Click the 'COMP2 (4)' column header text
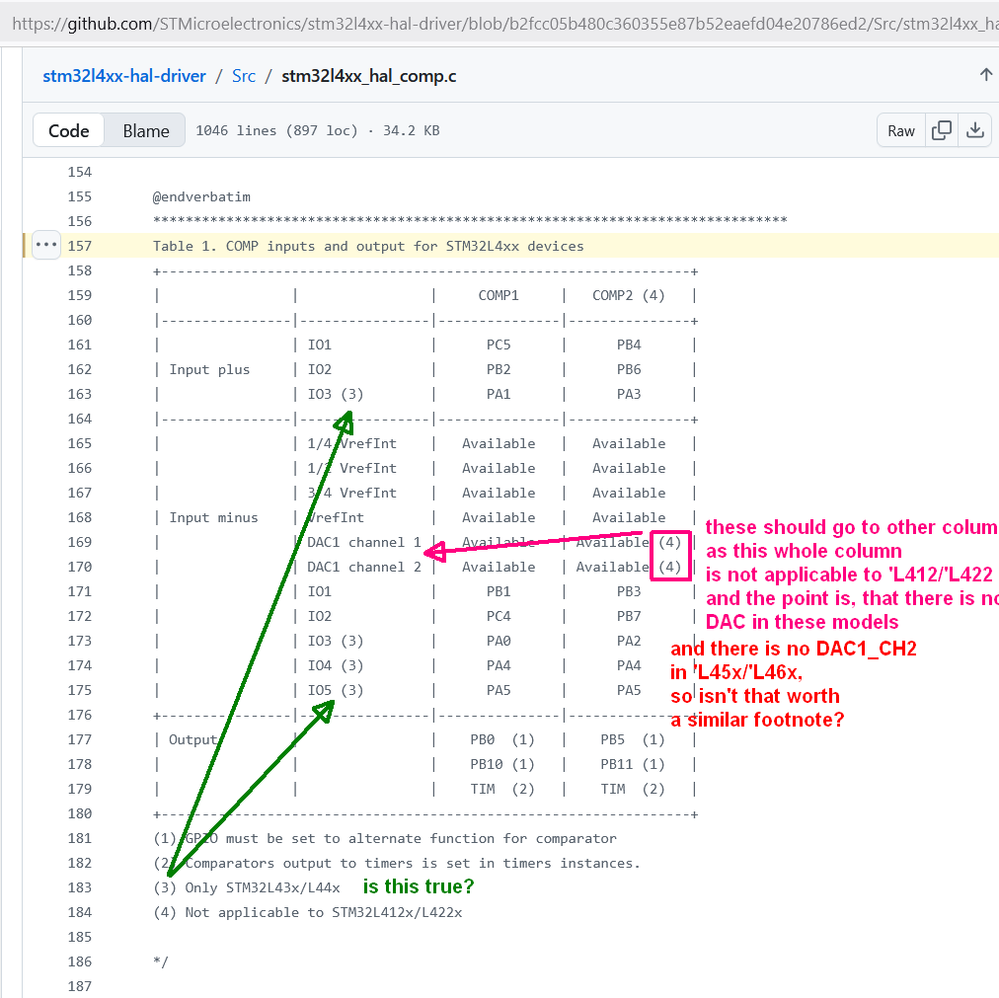The image size is (999, 998). click(x=628, y=296)
